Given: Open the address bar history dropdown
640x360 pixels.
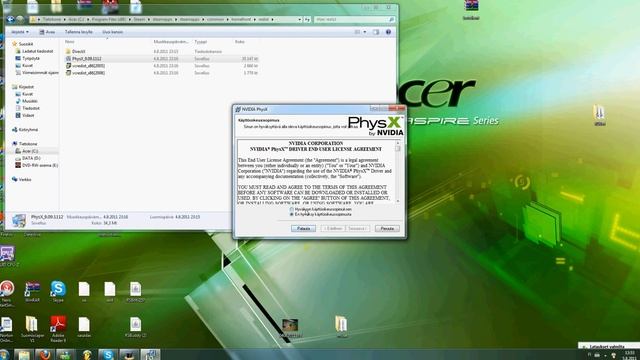Looking at the screenshot, I should [300, 19].
